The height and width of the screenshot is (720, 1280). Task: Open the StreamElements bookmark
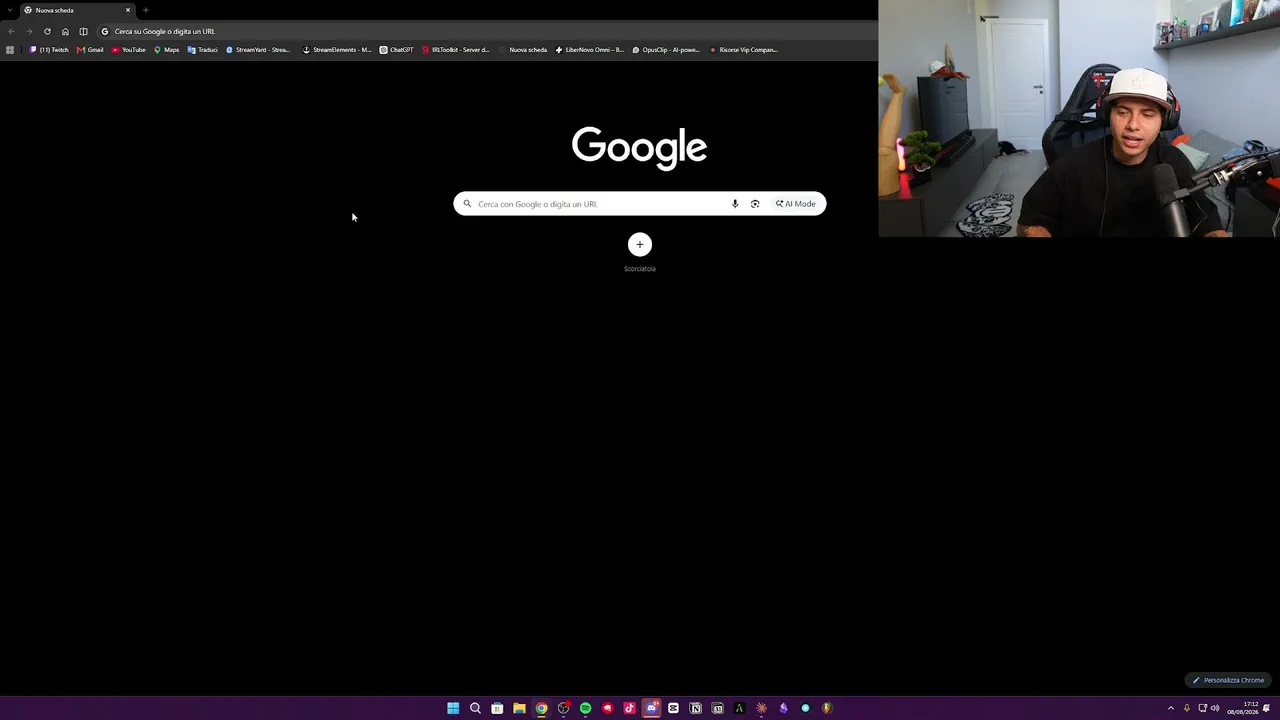coord(337,50)
